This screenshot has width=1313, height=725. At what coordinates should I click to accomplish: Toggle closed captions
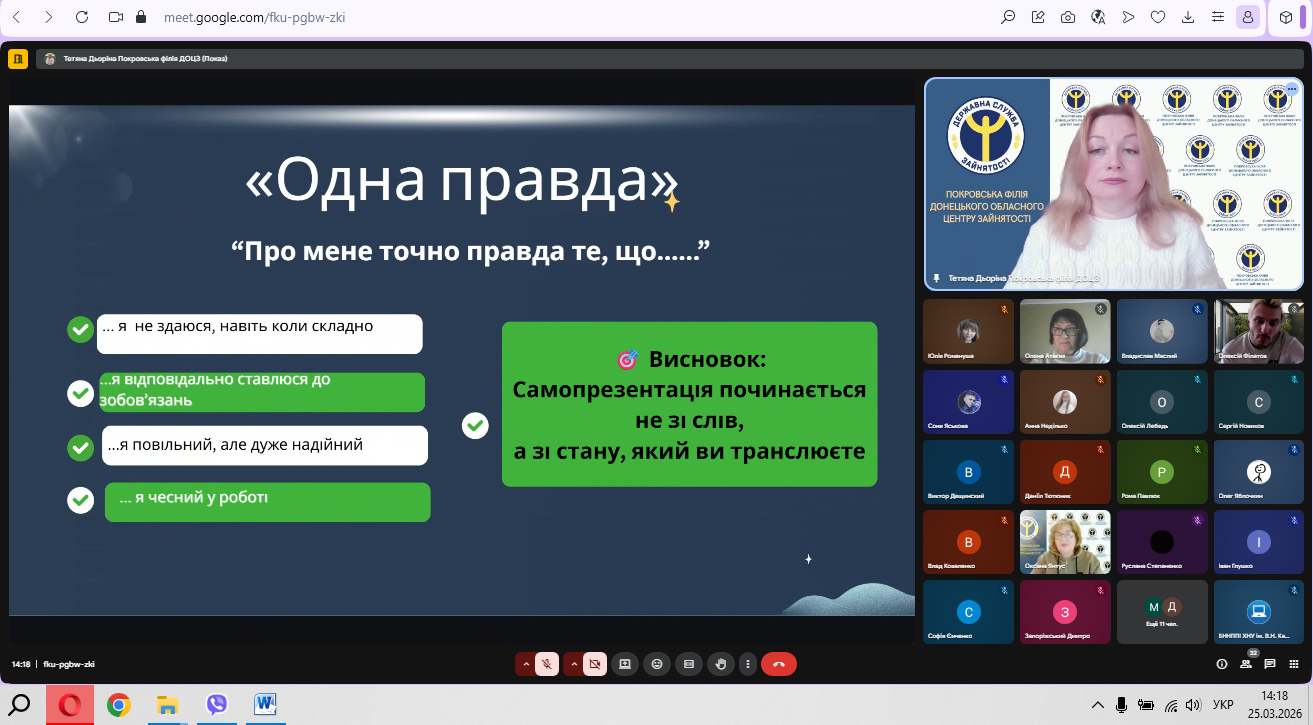pyautogui.click(x=688, y=664)
